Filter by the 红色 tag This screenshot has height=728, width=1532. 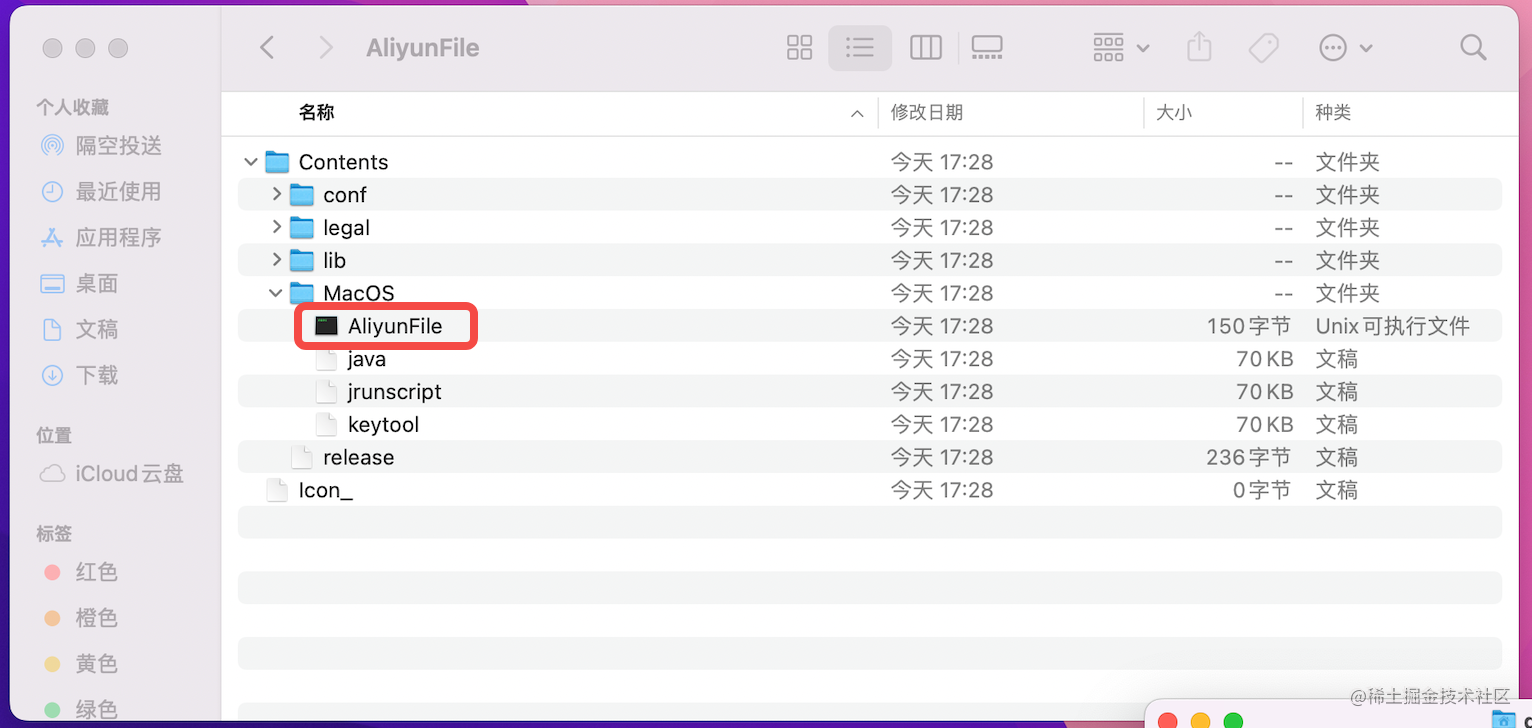coord(82,572)
